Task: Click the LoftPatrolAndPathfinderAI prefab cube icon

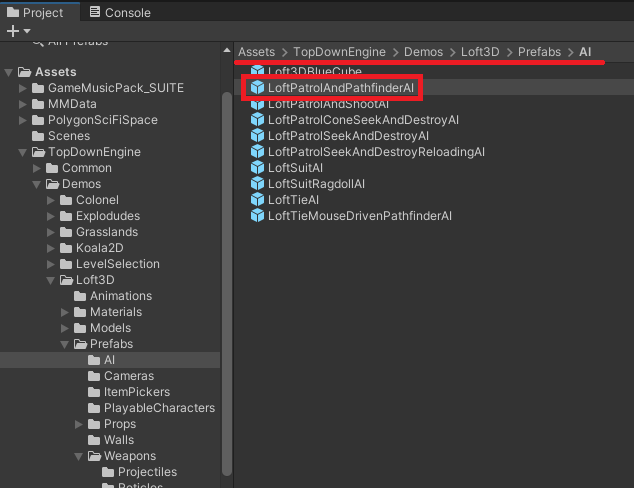Action: pyautogui.click(x=257, y=87)
